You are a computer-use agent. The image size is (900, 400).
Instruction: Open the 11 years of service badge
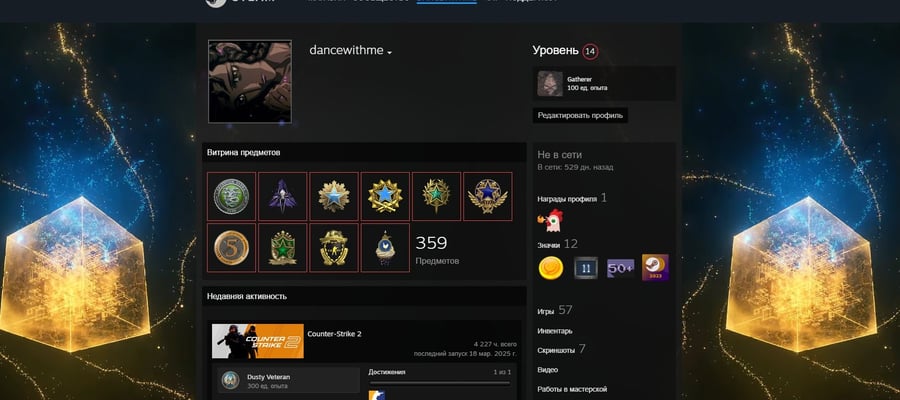586,268
